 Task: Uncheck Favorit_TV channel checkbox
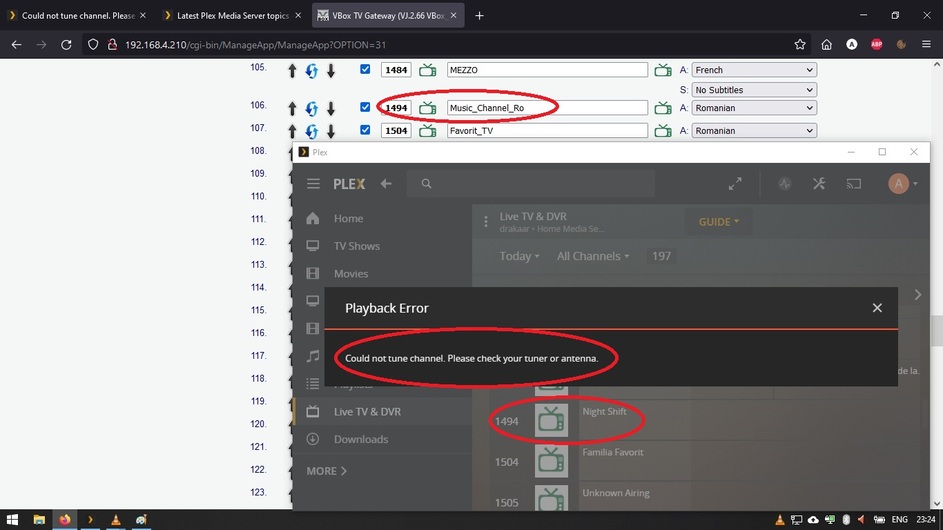tap(365, 130)
